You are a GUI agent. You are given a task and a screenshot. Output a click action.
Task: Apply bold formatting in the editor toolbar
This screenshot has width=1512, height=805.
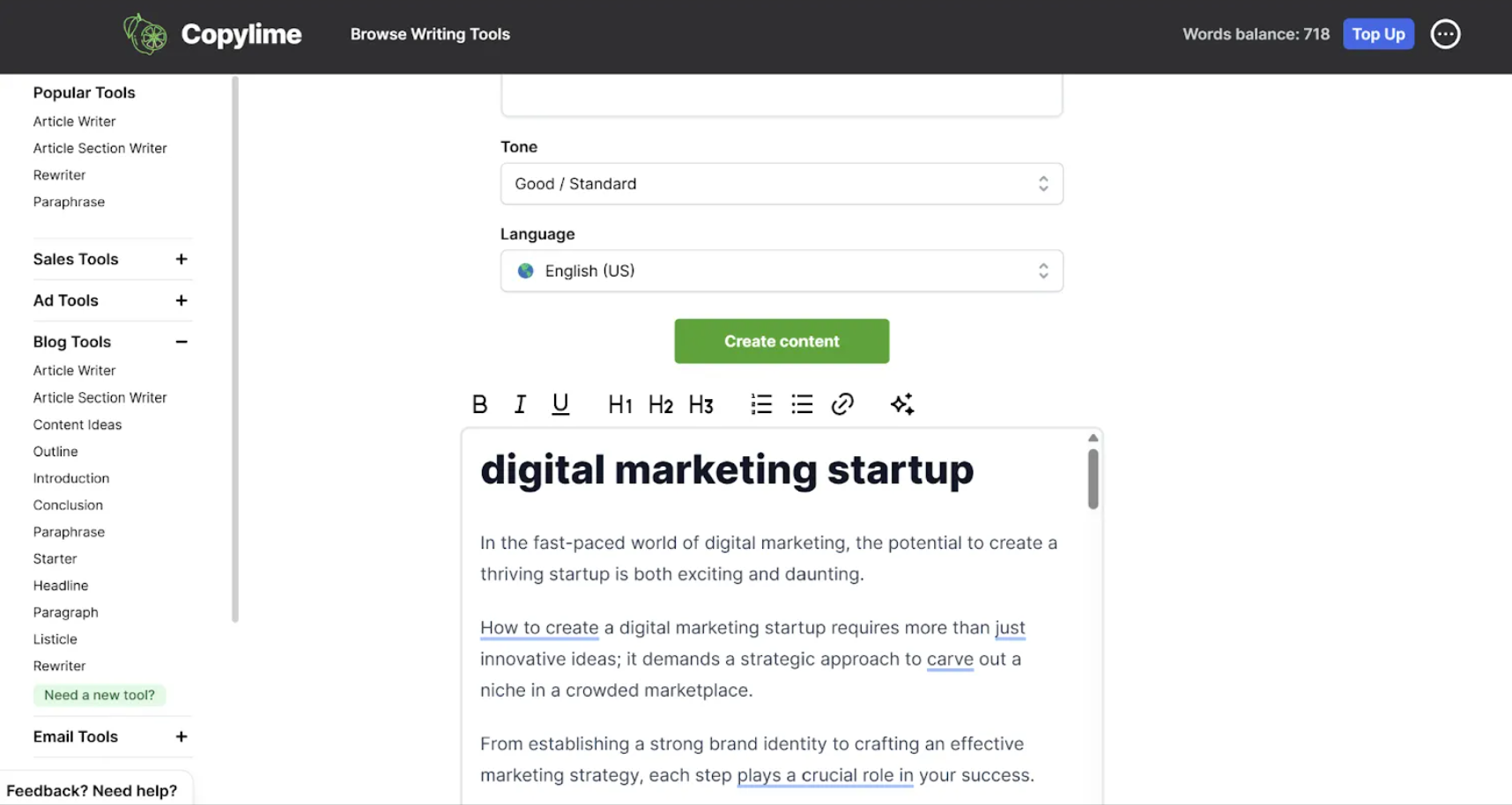[x=479, y=404]
